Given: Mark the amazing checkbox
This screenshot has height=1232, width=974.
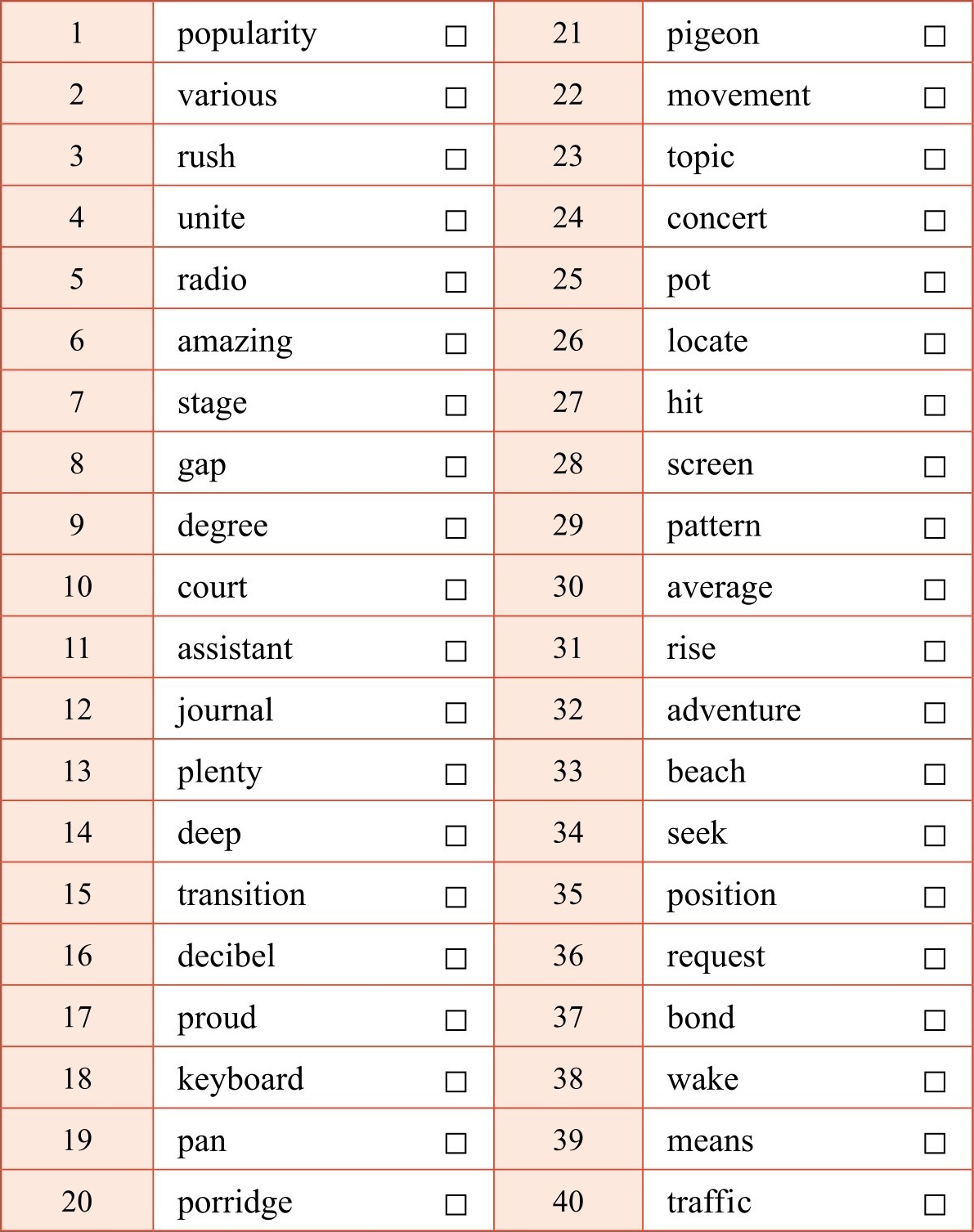Looking at the screenshot, I should pos(456,343).
